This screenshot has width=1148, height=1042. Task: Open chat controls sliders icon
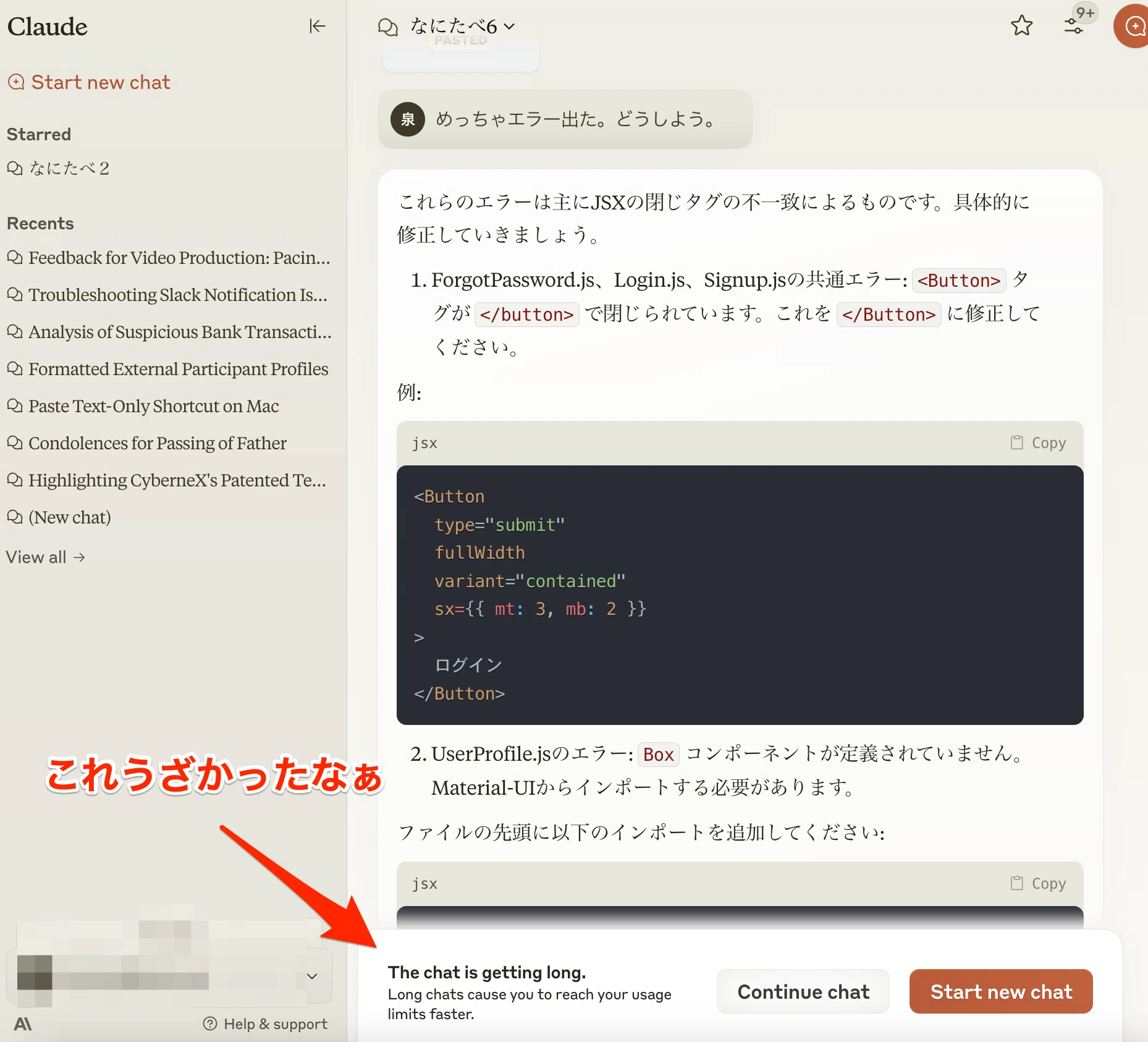pos(1074,26)
